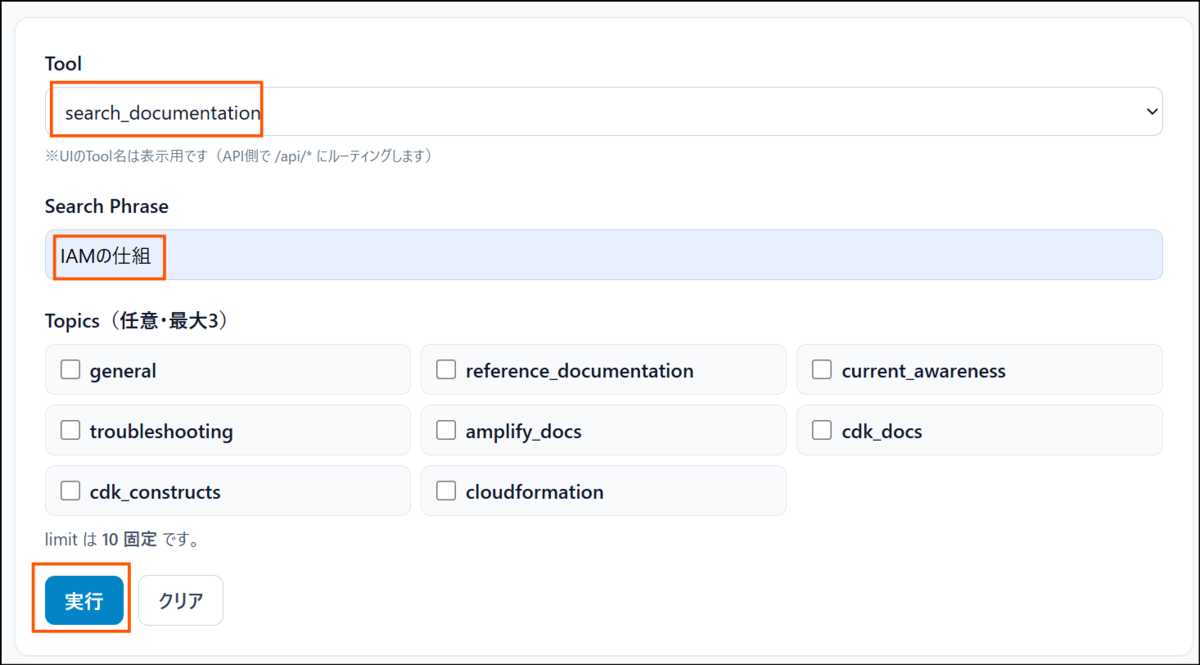This screenshot has height=665, width=1200.
Task: Tick the cdk_docs checkbox
Action: point(822,430)
